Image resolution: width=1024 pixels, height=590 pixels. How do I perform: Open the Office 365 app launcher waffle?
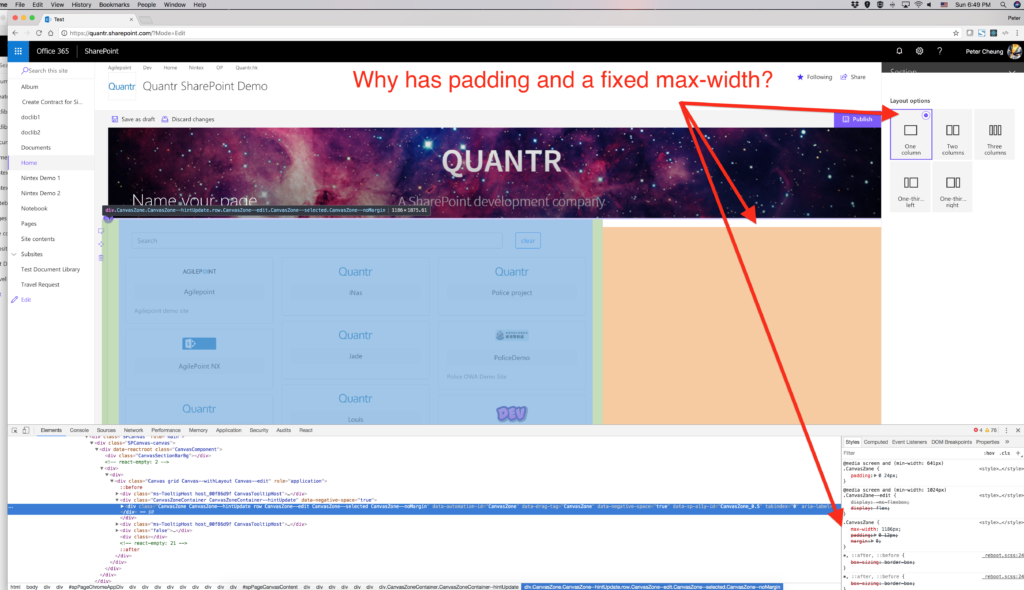[18, 51]
